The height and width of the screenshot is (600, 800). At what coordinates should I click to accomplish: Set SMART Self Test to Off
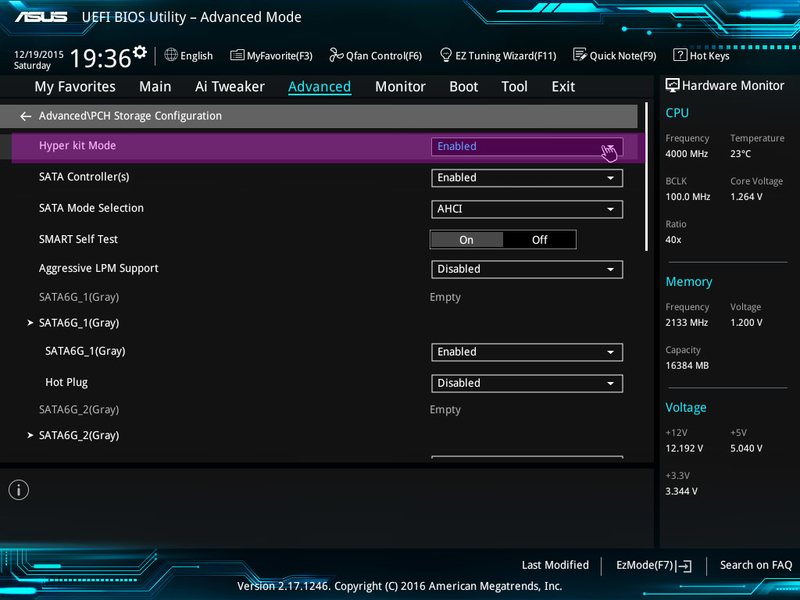(540, 240)
